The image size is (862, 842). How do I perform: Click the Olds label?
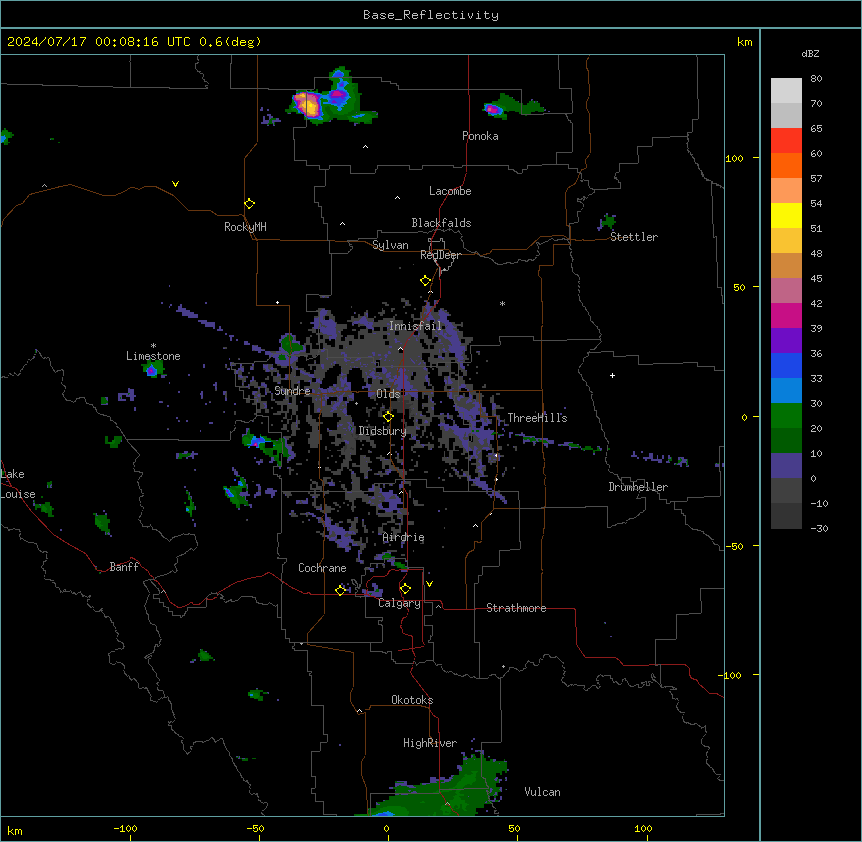[388, 394]
